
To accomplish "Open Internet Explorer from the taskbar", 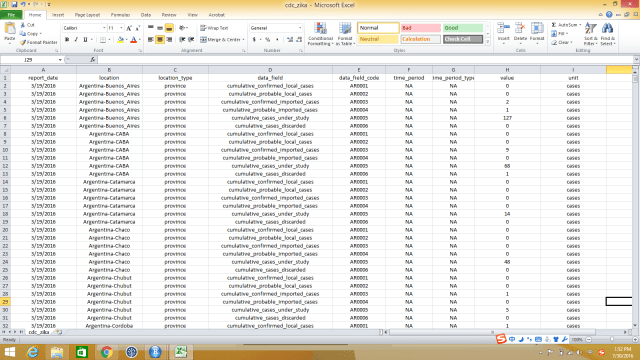I will click(32, 352).
